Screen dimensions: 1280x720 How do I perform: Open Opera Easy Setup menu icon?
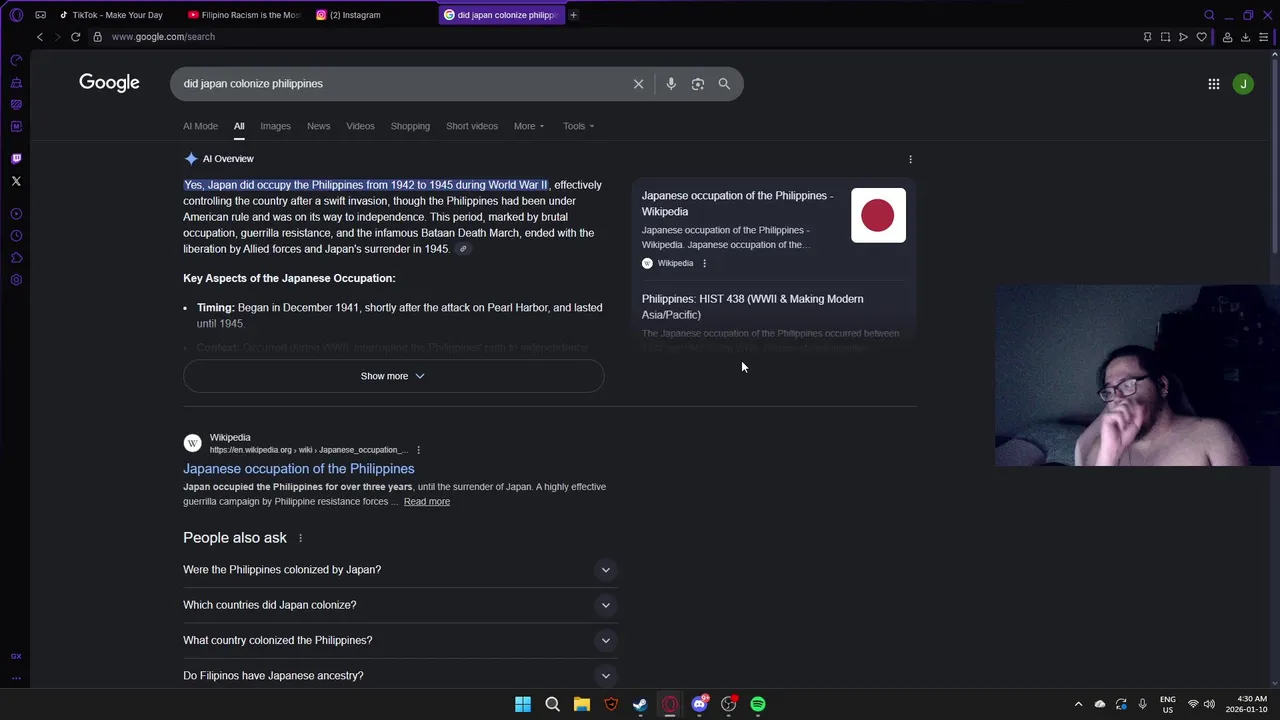pyautogui.click(x=1265, y=37)
